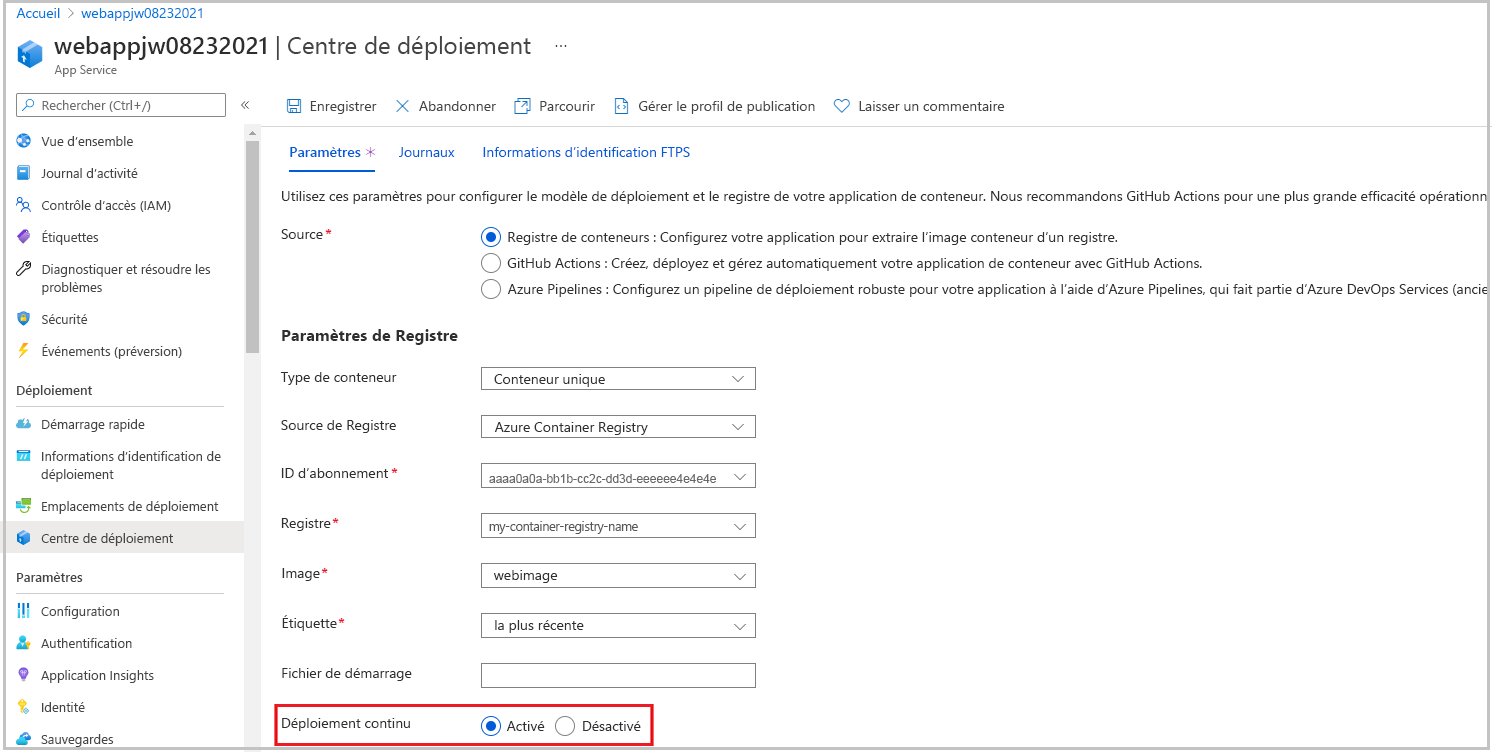The width and height of the screenshot is (1492, 752).
Task: Click the Centre de déploiement sidebar icon
Action: pos(24,538)
